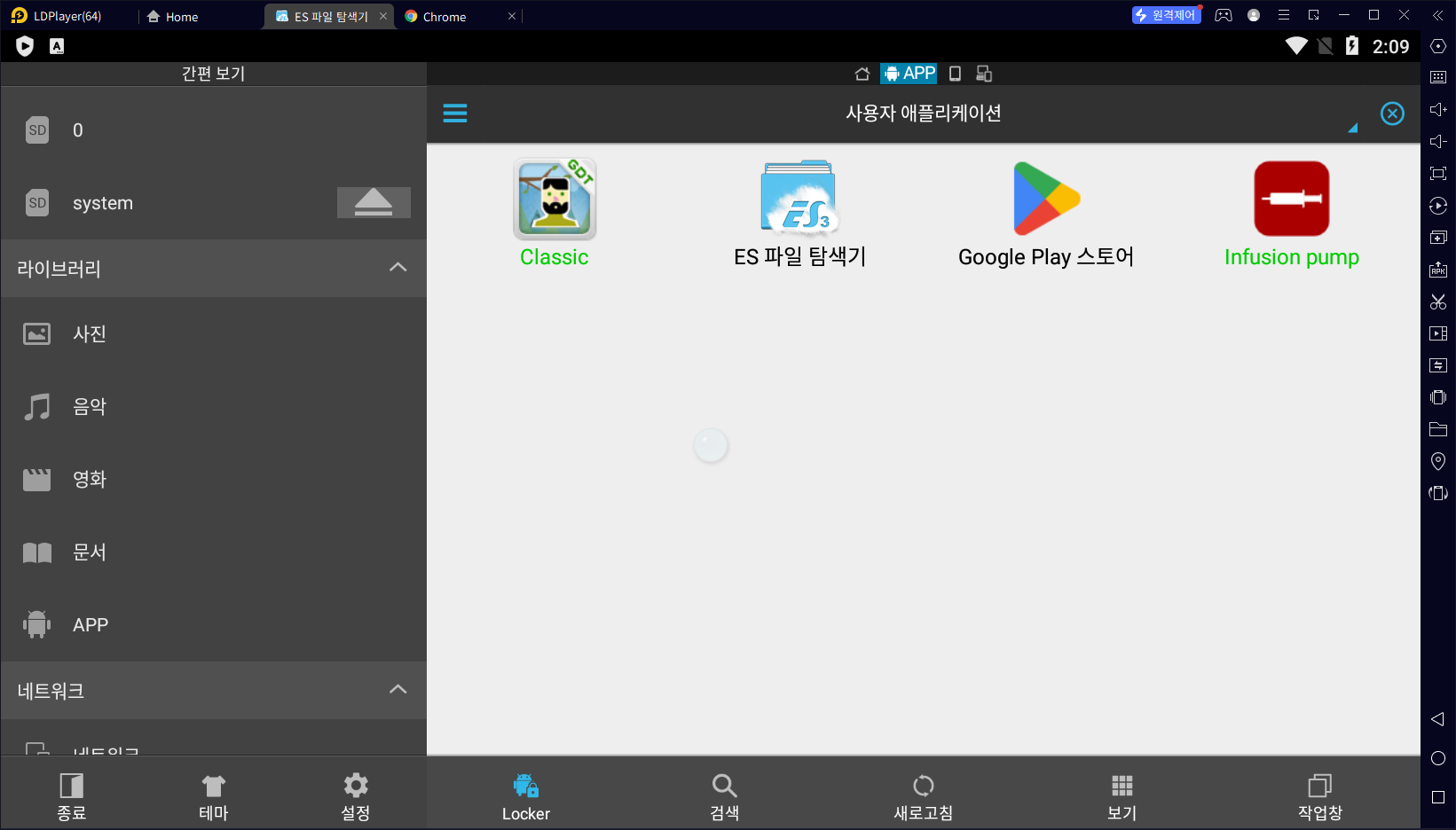Eject the system storage

pyautogui.click(x=374, y=203)
